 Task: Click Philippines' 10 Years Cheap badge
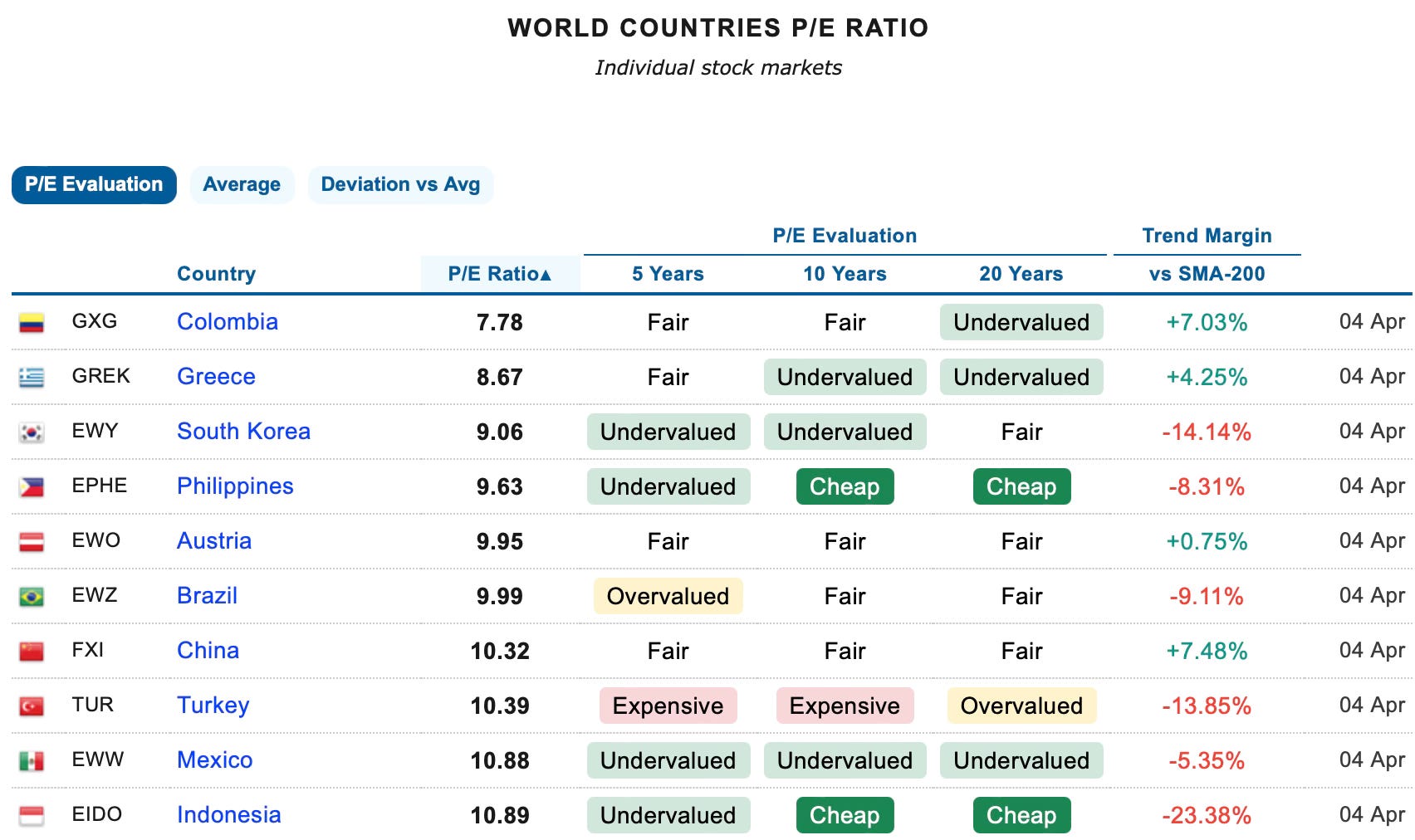pyautogui.click(x=845, y=486)
